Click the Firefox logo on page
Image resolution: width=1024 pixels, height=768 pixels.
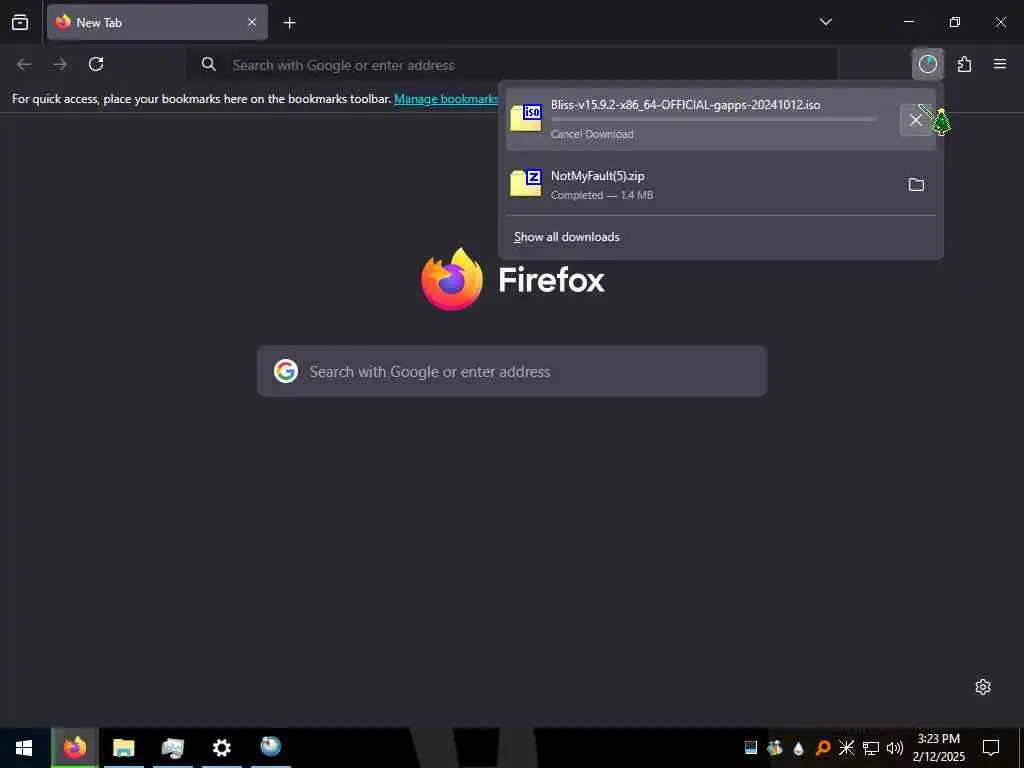pyautogui.click(x=452, y=279)
